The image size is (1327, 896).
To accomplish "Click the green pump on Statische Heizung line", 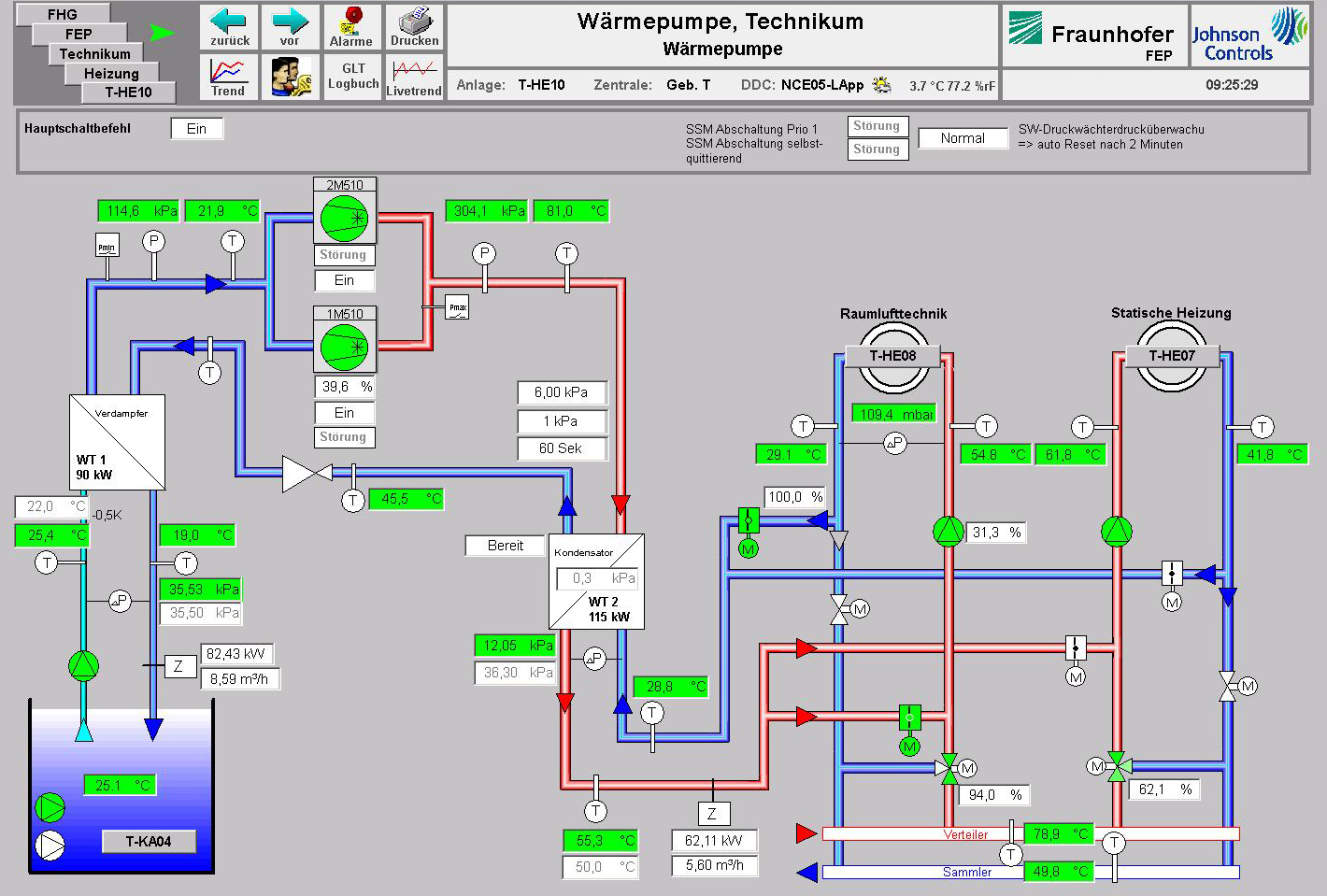I will pyautogui.click(x=1116, y=531).
